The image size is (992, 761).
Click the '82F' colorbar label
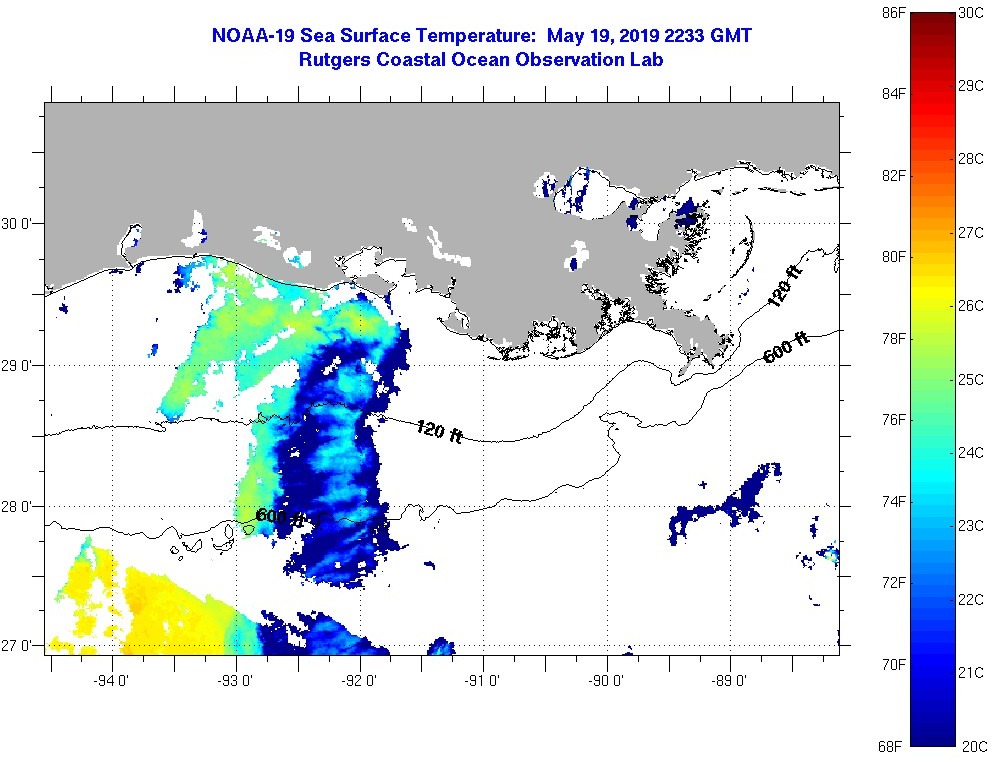(x=894, y=175)
